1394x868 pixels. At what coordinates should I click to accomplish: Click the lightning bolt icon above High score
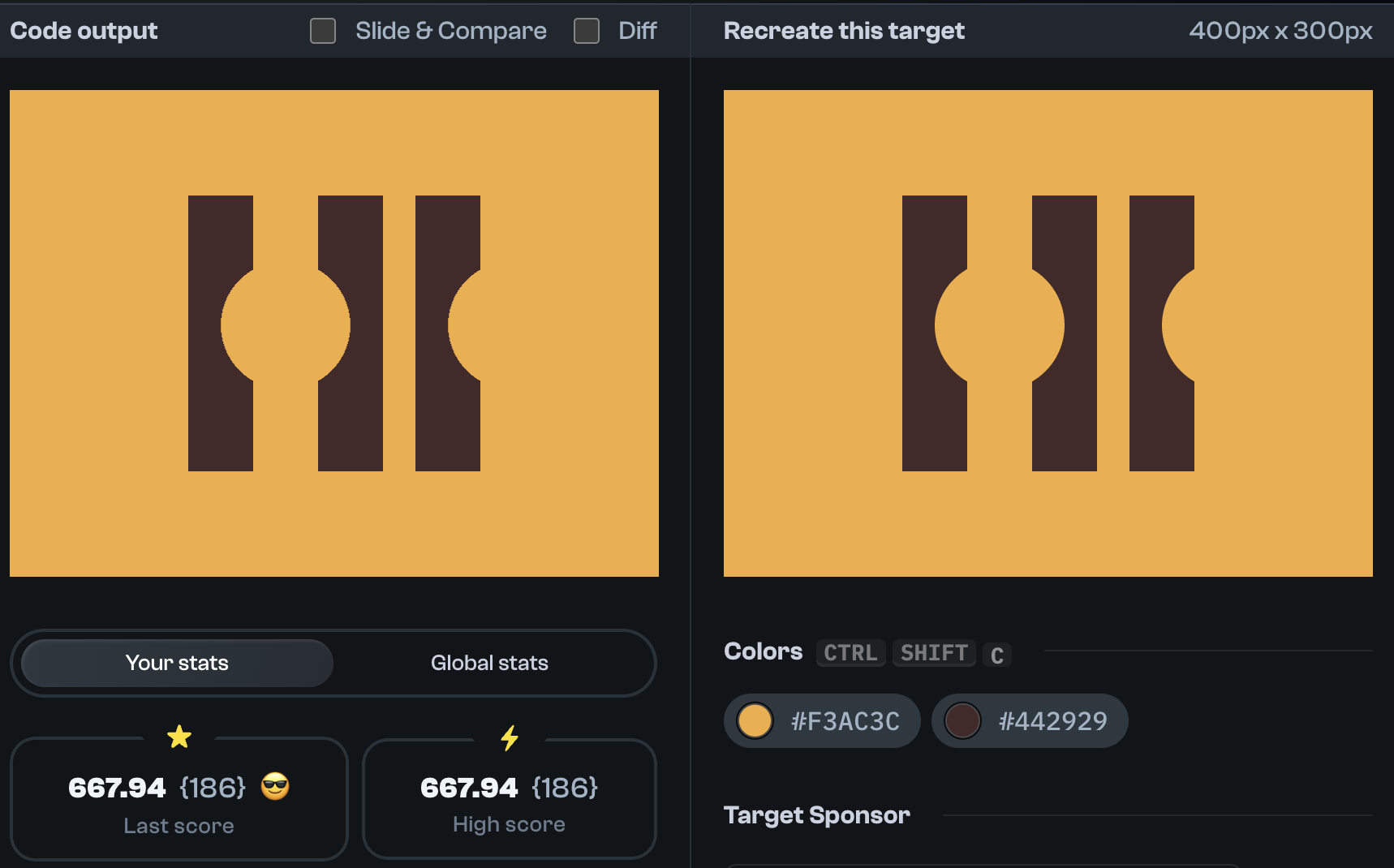(510, 737)
